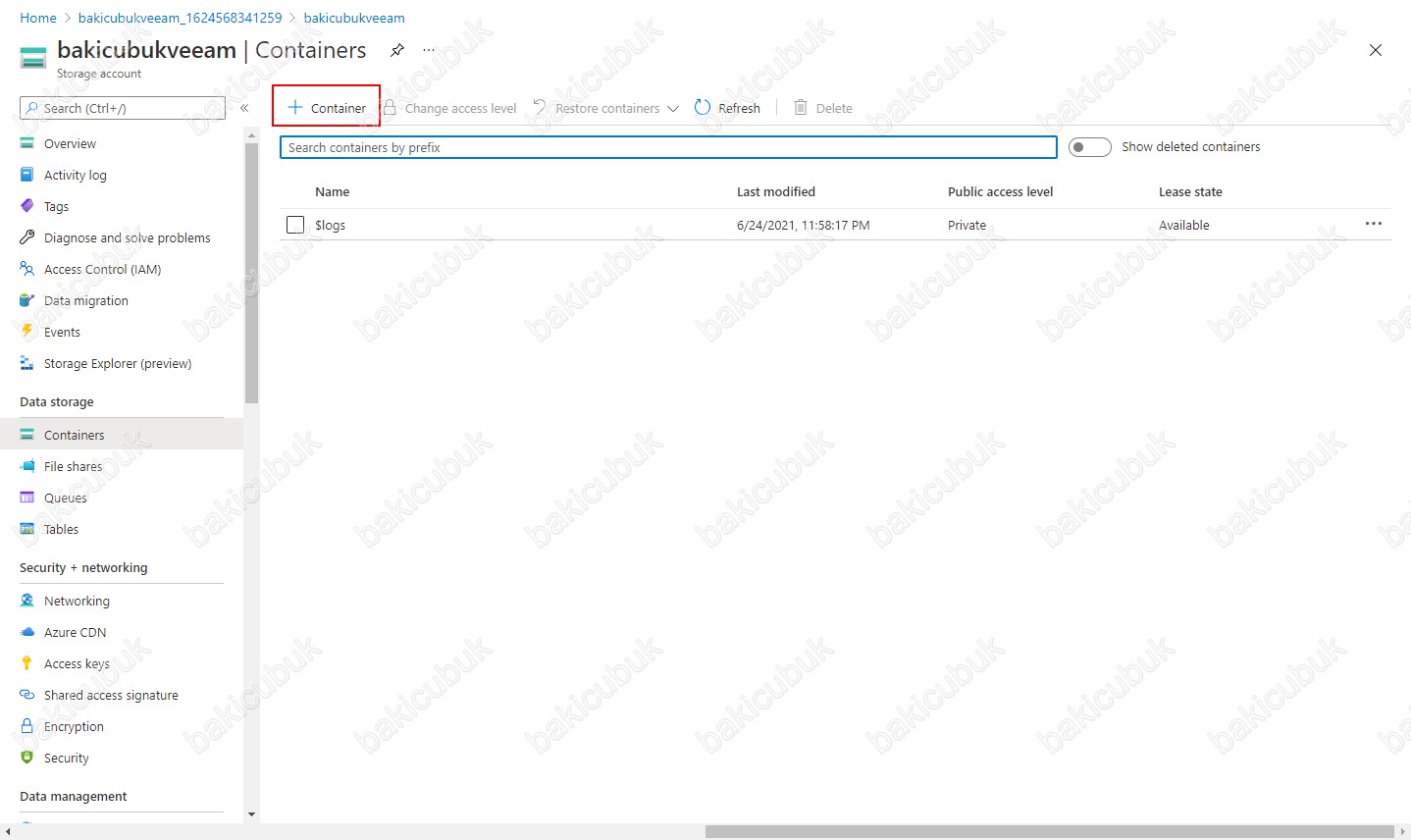Click the sidebar vertical scrollbar thumb
Image resolution: width=1411 pixels, height=840 pixels.
point(252,273)
